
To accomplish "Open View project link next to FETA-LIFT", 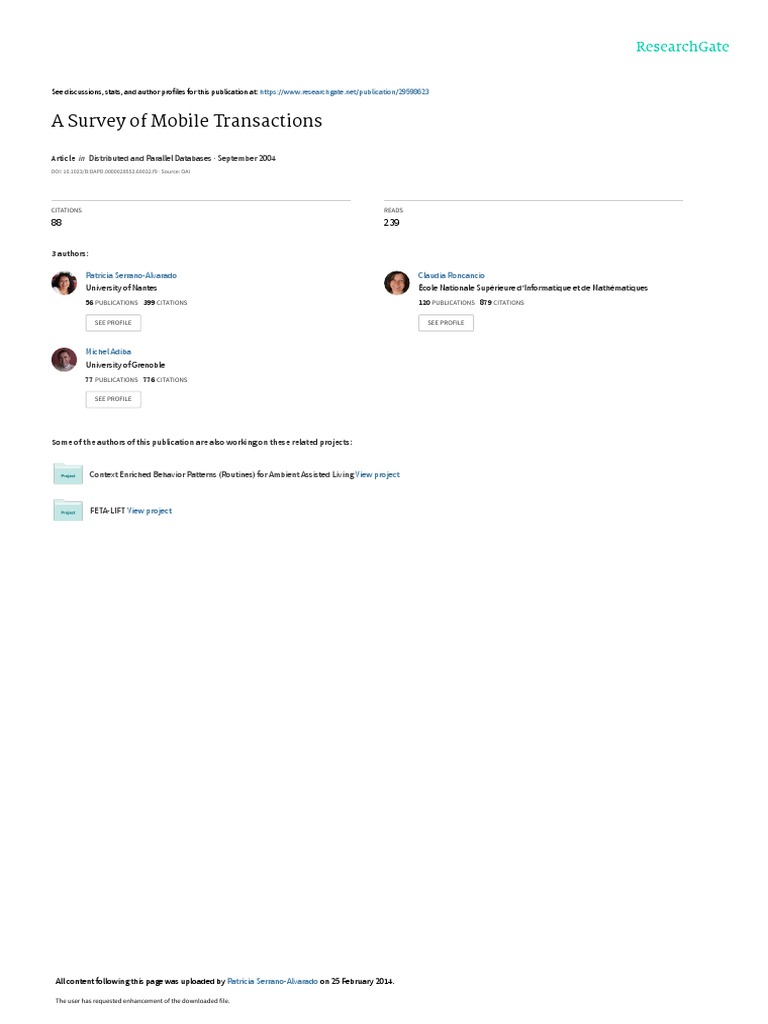I will pyautogui.click(x=150, y=511).
